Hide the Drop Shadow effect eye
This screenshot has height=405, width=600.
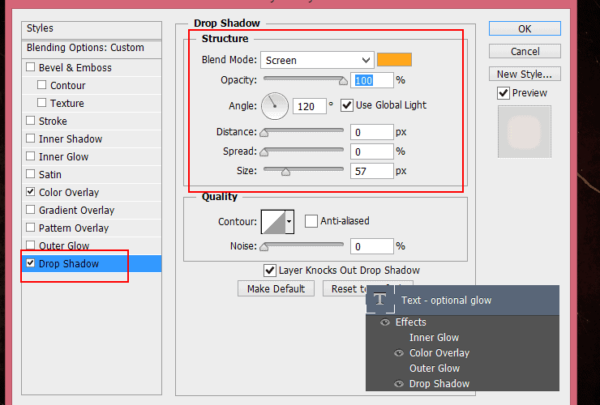point(399,384)
